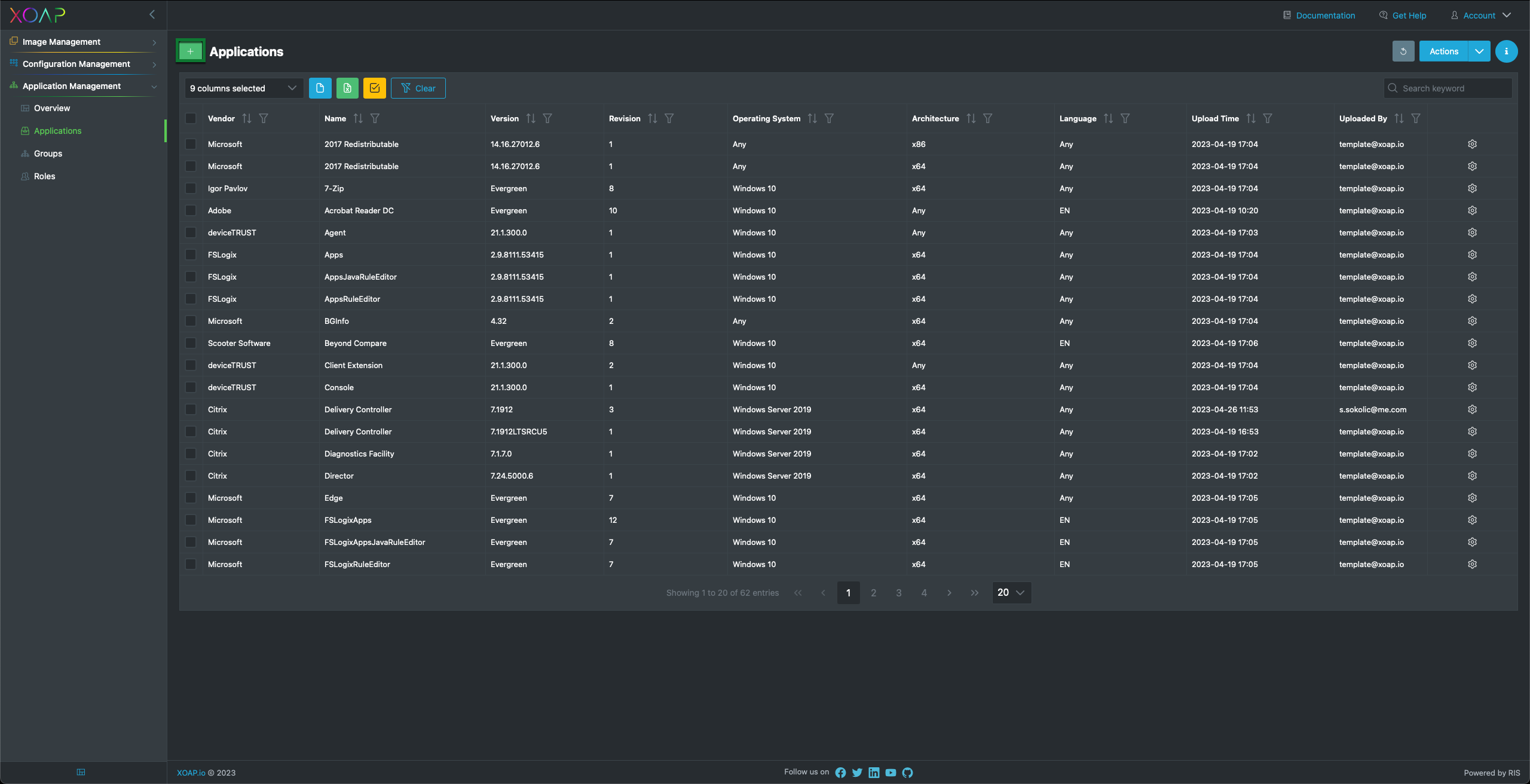This screenshot has width=1530, height=784.
Task: Open the blue info circle icon
Action: (1506, 51)
